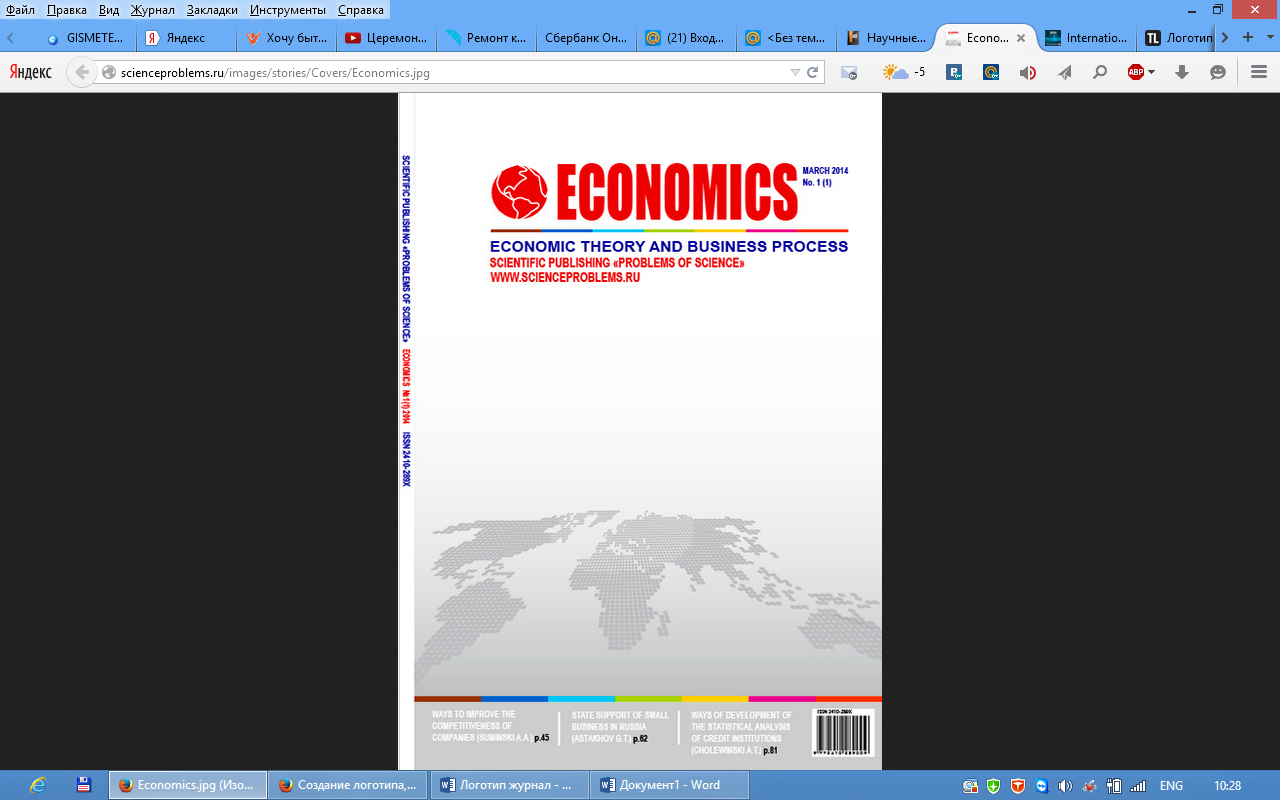1280x800 pixels.
Task: Click the globe site identity icon
Action: tap(109, 72)
